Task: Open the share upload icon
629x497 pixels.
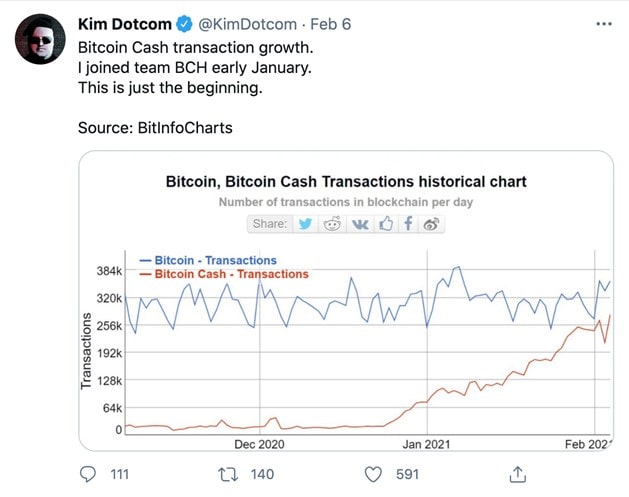Action: (x=517, y=474)
